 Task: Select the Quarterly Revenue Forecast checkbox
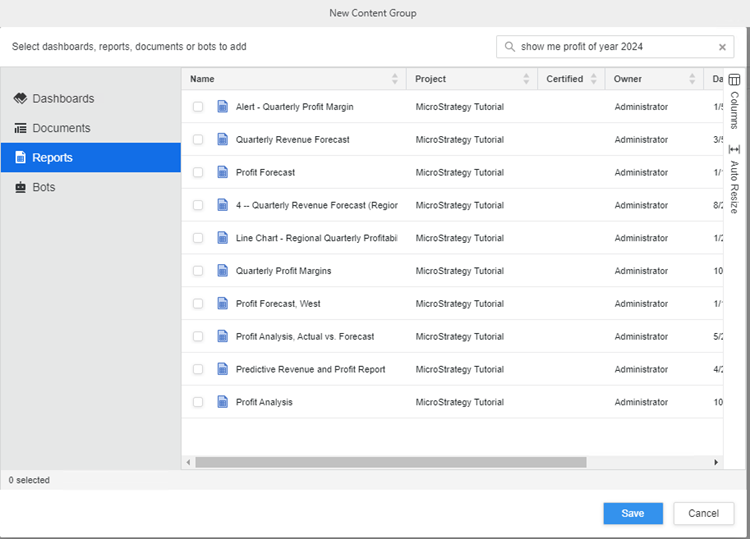point(198,140)
